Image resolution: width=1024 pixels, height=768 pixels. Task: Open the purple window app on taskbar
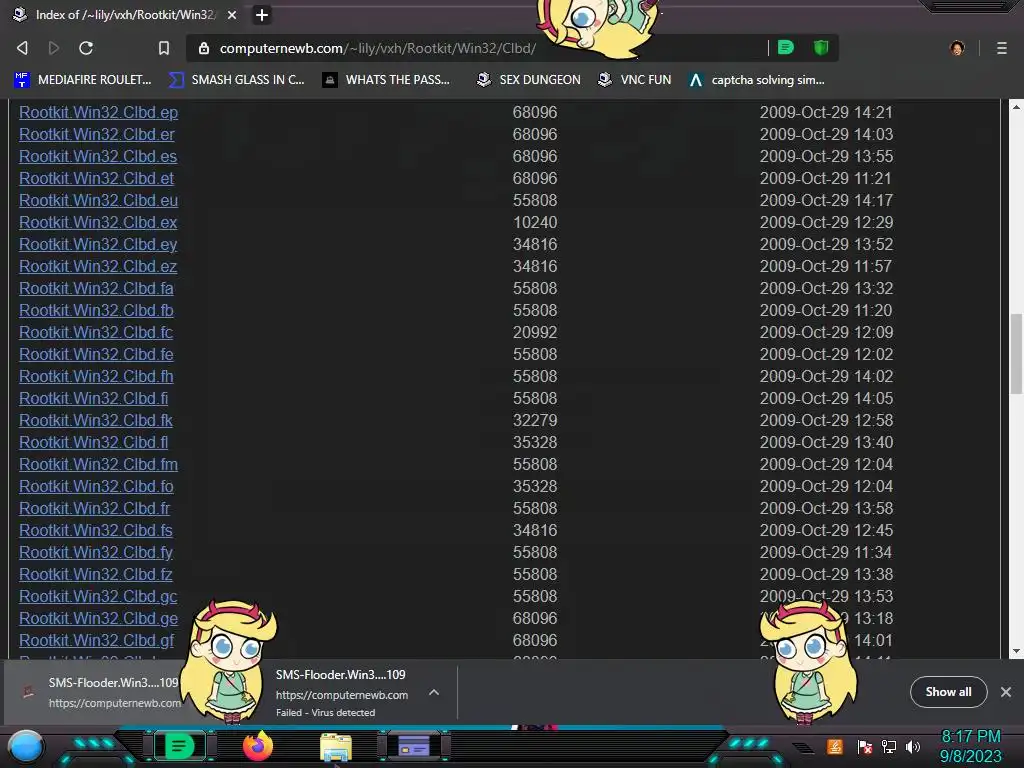tap(413, 746)
